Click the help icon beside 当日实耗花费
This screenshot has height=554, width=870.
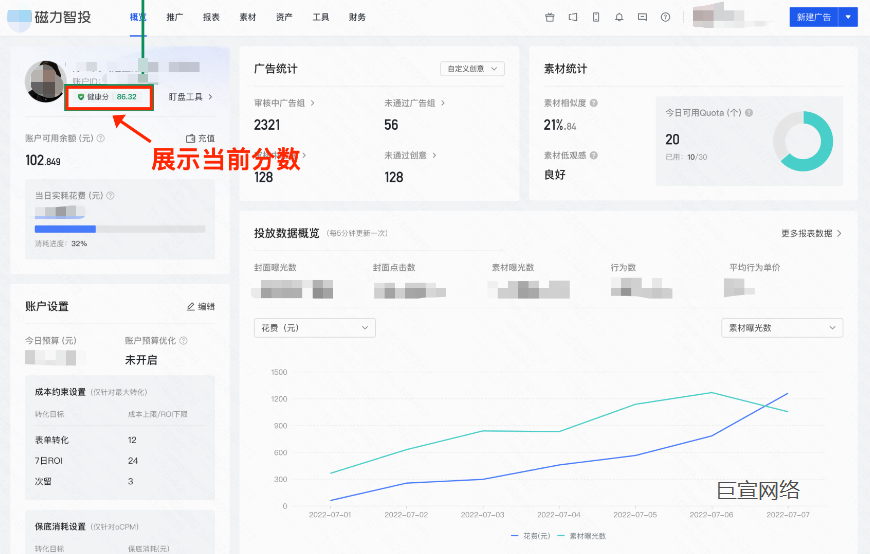[x=110, y=195]
